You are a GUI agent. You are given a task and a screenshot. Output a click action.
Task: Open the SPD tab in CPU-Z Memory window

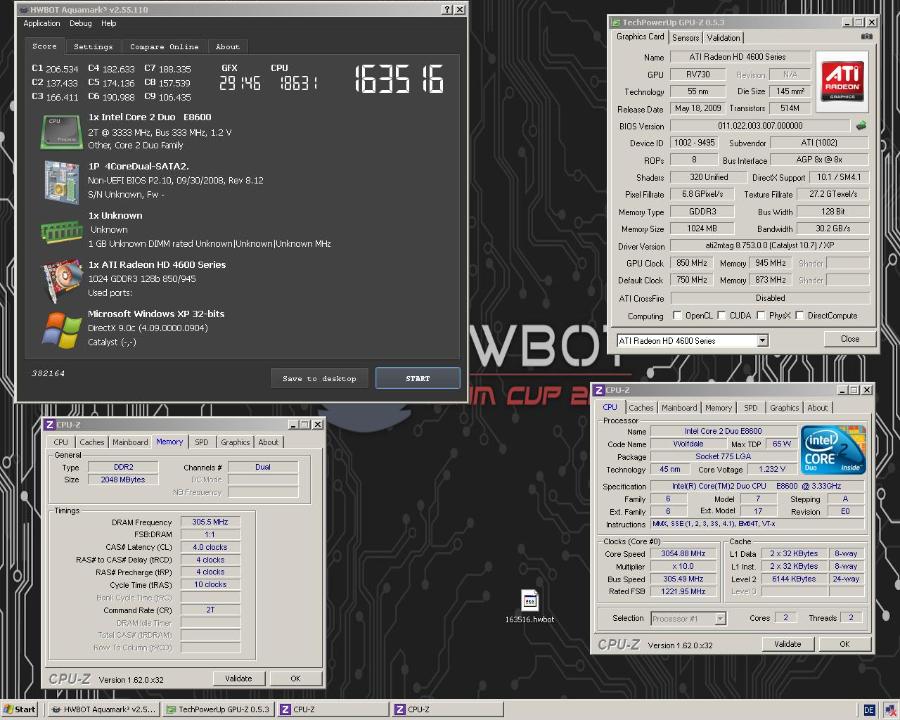201,442
